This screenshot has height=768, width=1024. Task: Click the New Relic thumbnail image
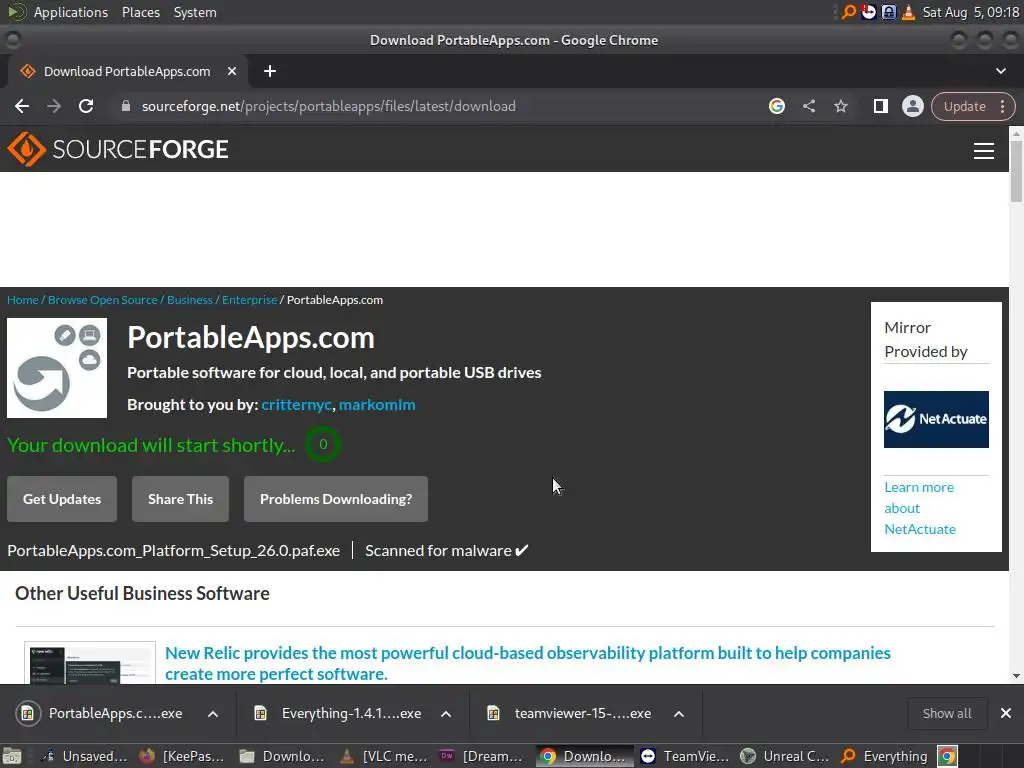click(90, 663)
